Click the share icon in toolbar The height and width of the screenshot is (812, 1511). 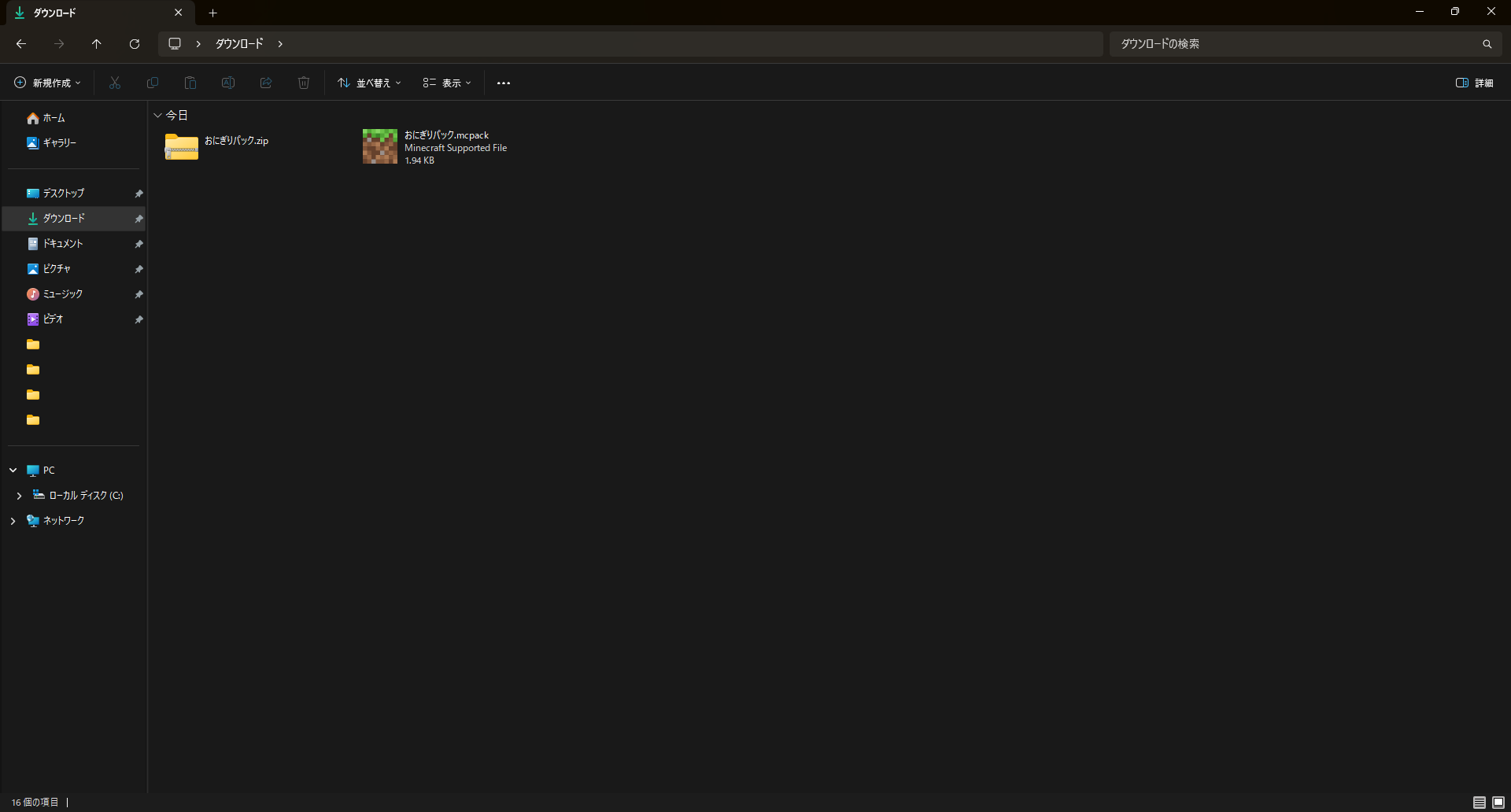pyautogui.click(x=266, y=83)
